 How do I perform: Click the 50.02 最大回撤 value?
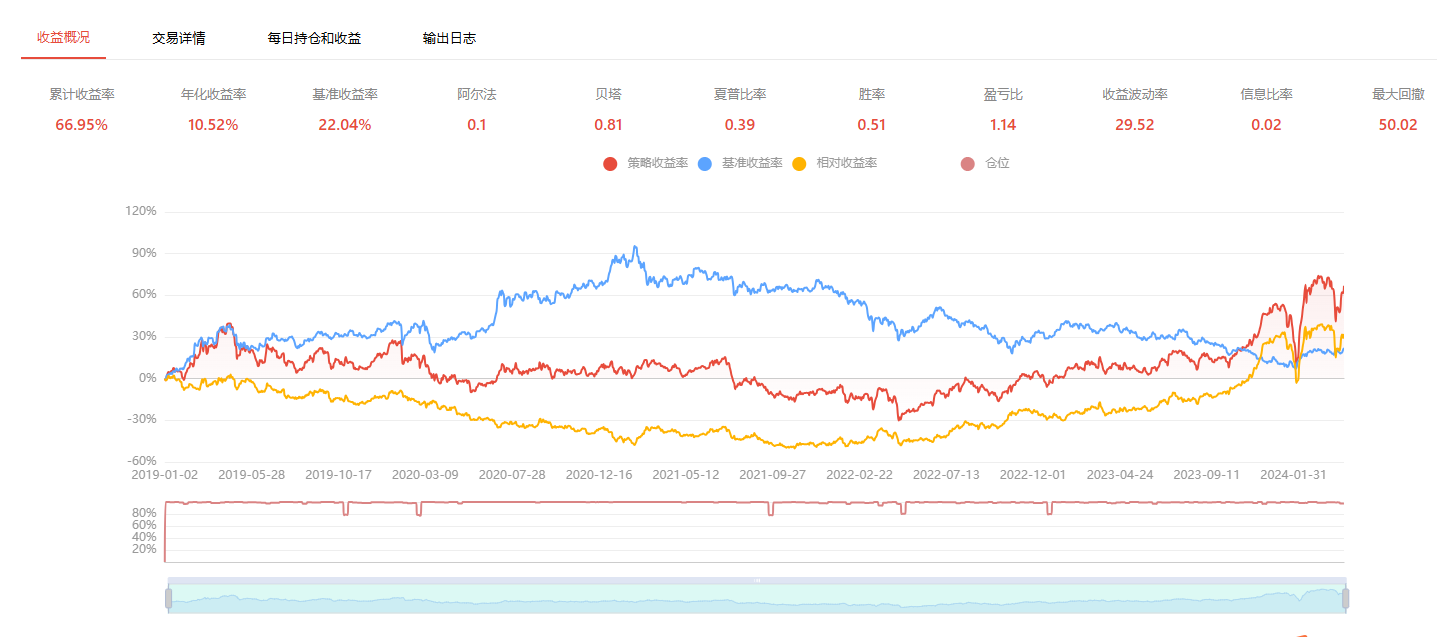pyautogui.click(x=1397, y=125)
